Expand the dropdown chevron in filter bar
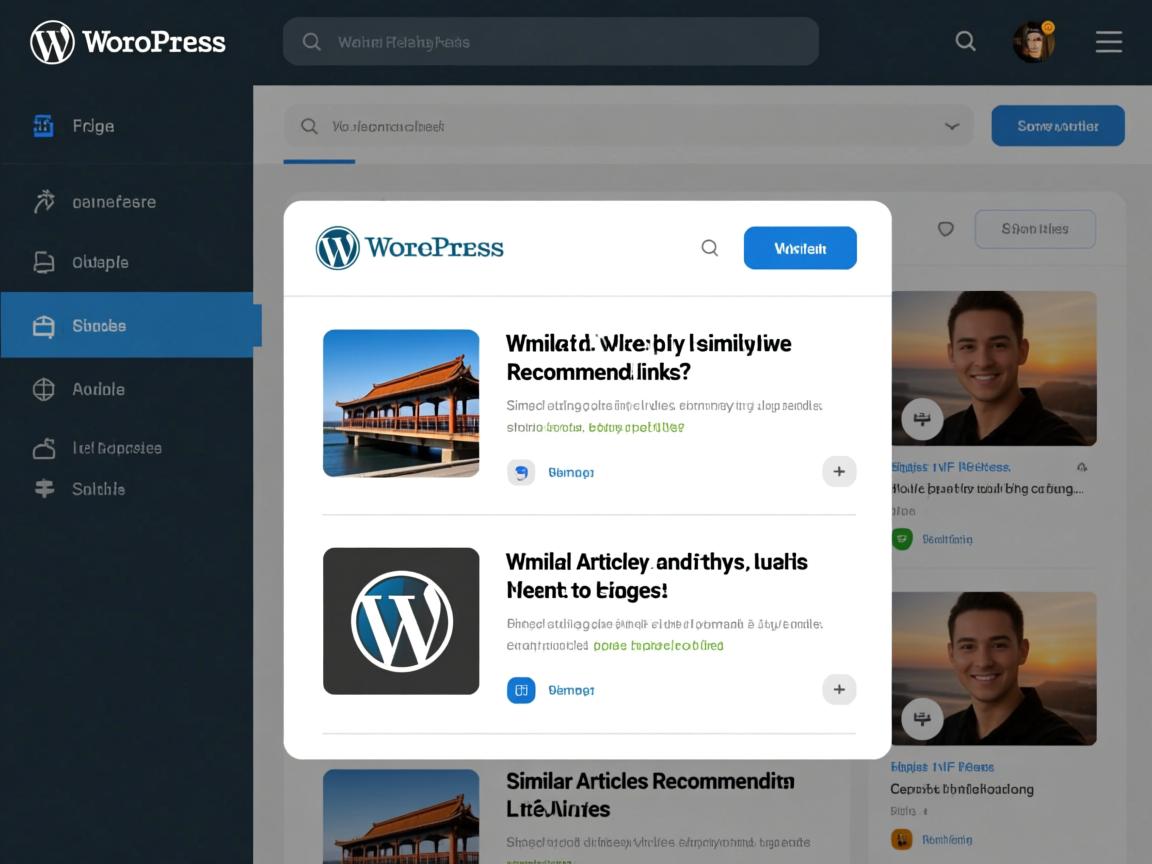The height and width of the screenshot is (864, 1152). [x=951, y=127]
